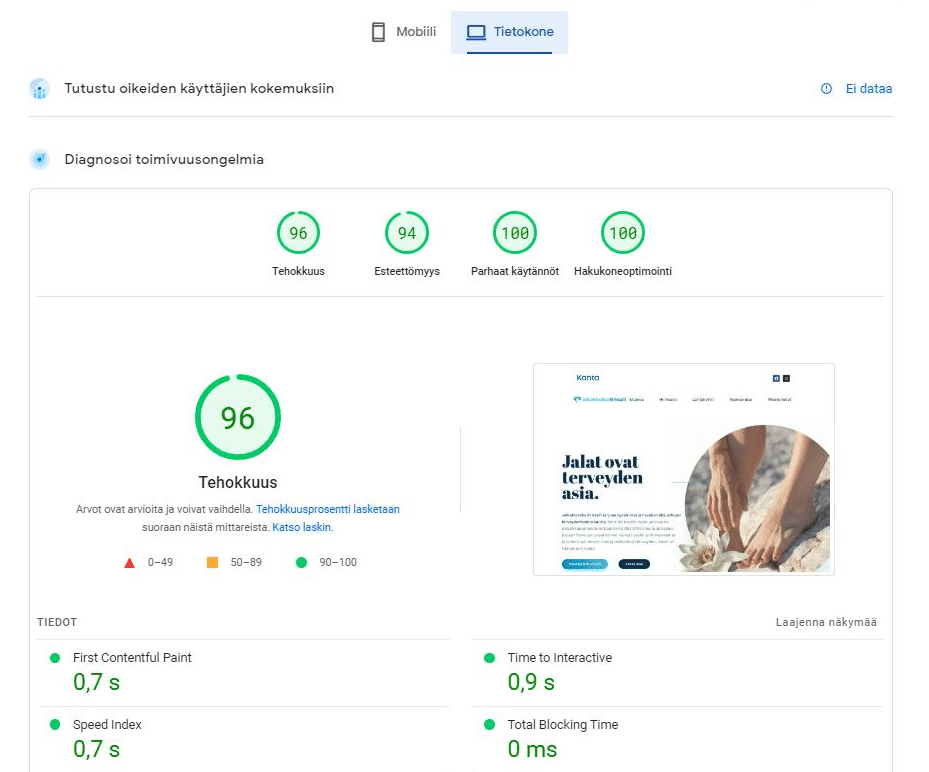Jump to Hakukoneoptimointi 100 score gauge
This screenshot has height=772, width=929.
[623, 244]
